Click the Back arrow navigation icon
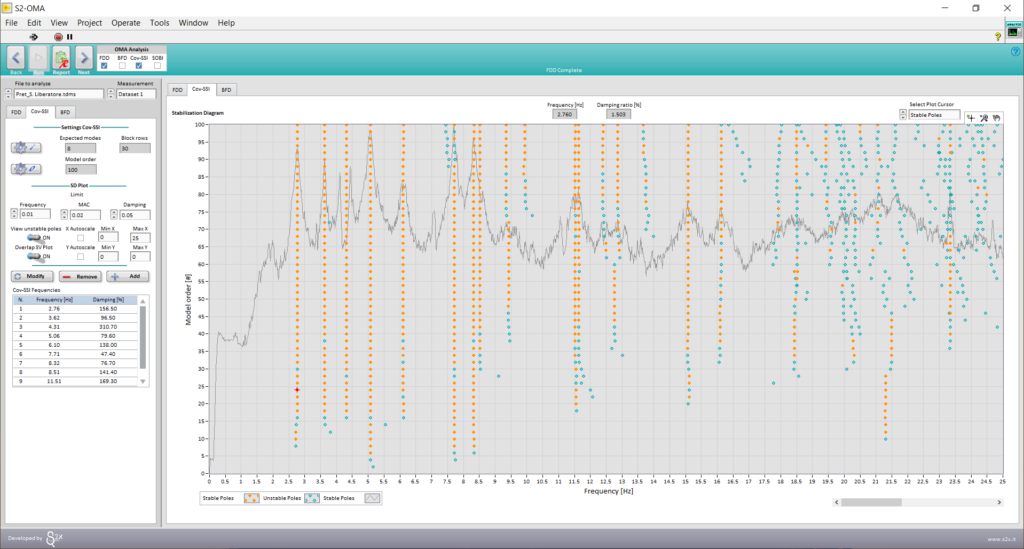 point(16,57)
